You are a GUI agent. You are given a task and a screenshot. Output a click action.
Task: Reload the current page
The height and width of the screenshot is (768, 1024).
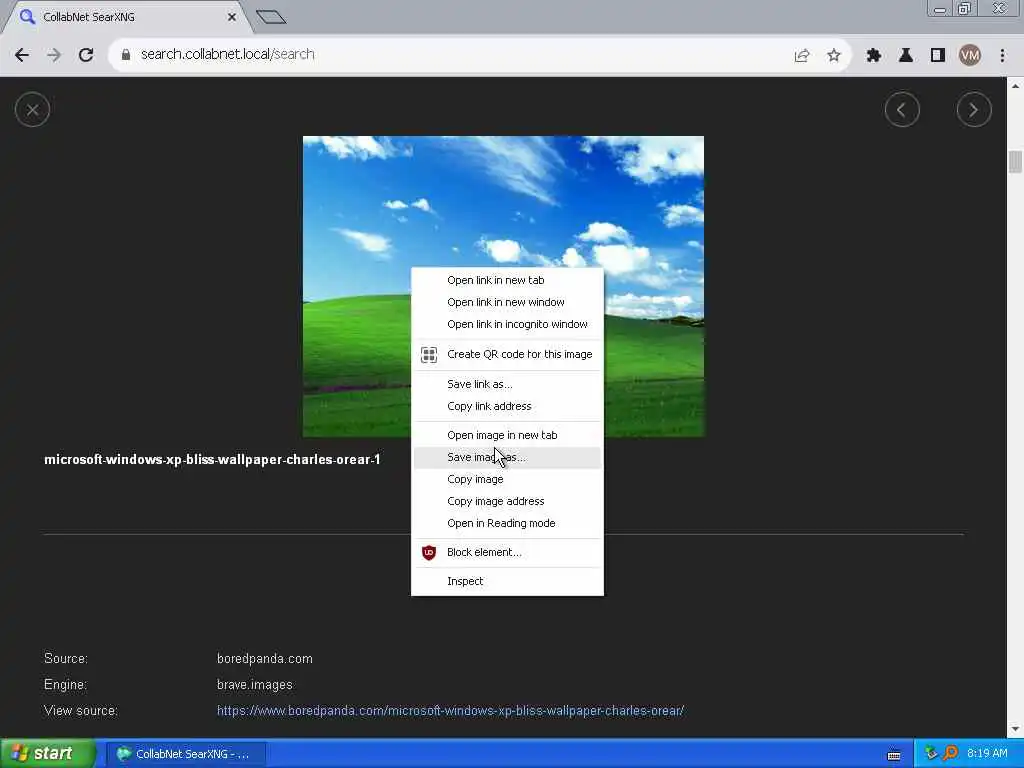click(86, 55)
